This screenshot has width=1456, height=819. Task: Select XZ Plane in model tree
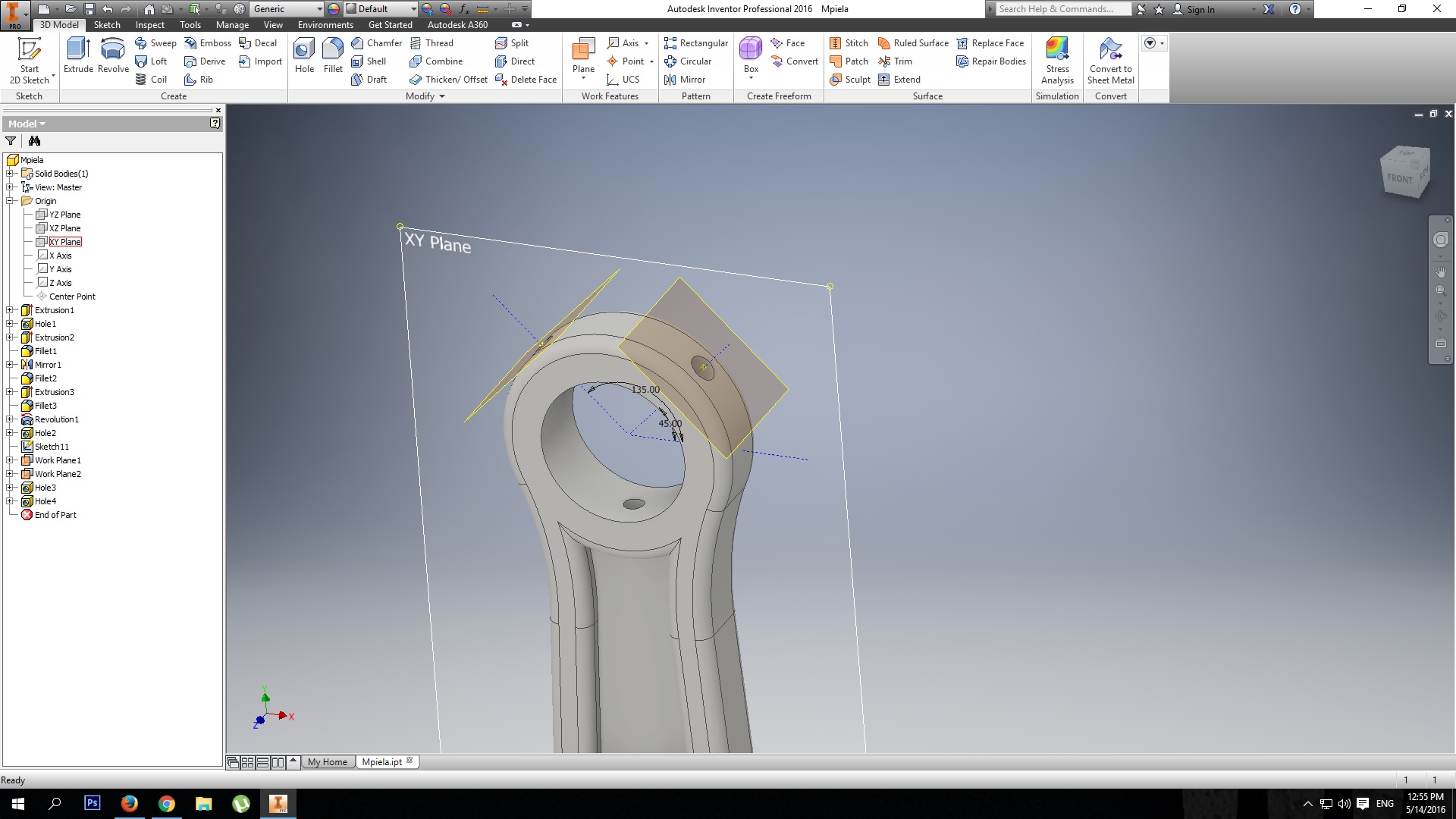pyautogui.click(x=64, y=228)
